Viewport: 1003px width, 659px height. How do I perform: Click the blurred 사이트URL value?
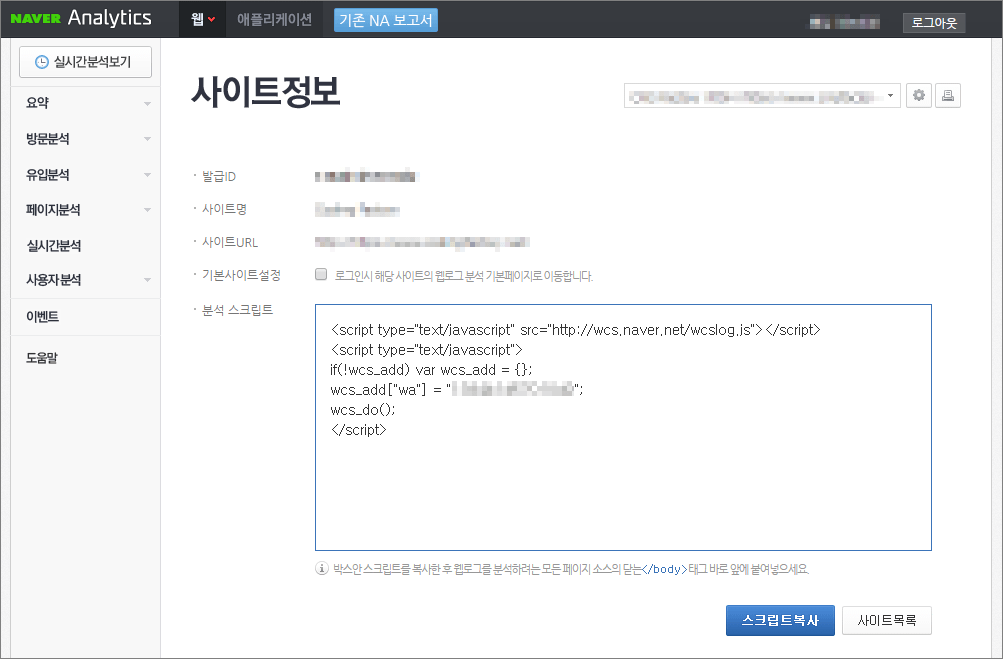(x=422, y=242)
